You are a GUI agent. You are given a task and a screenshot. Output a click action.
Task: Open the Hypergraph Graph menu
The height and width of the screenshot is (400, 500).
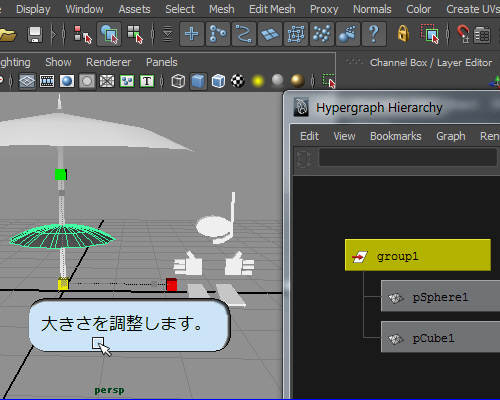tap(451, 136)
